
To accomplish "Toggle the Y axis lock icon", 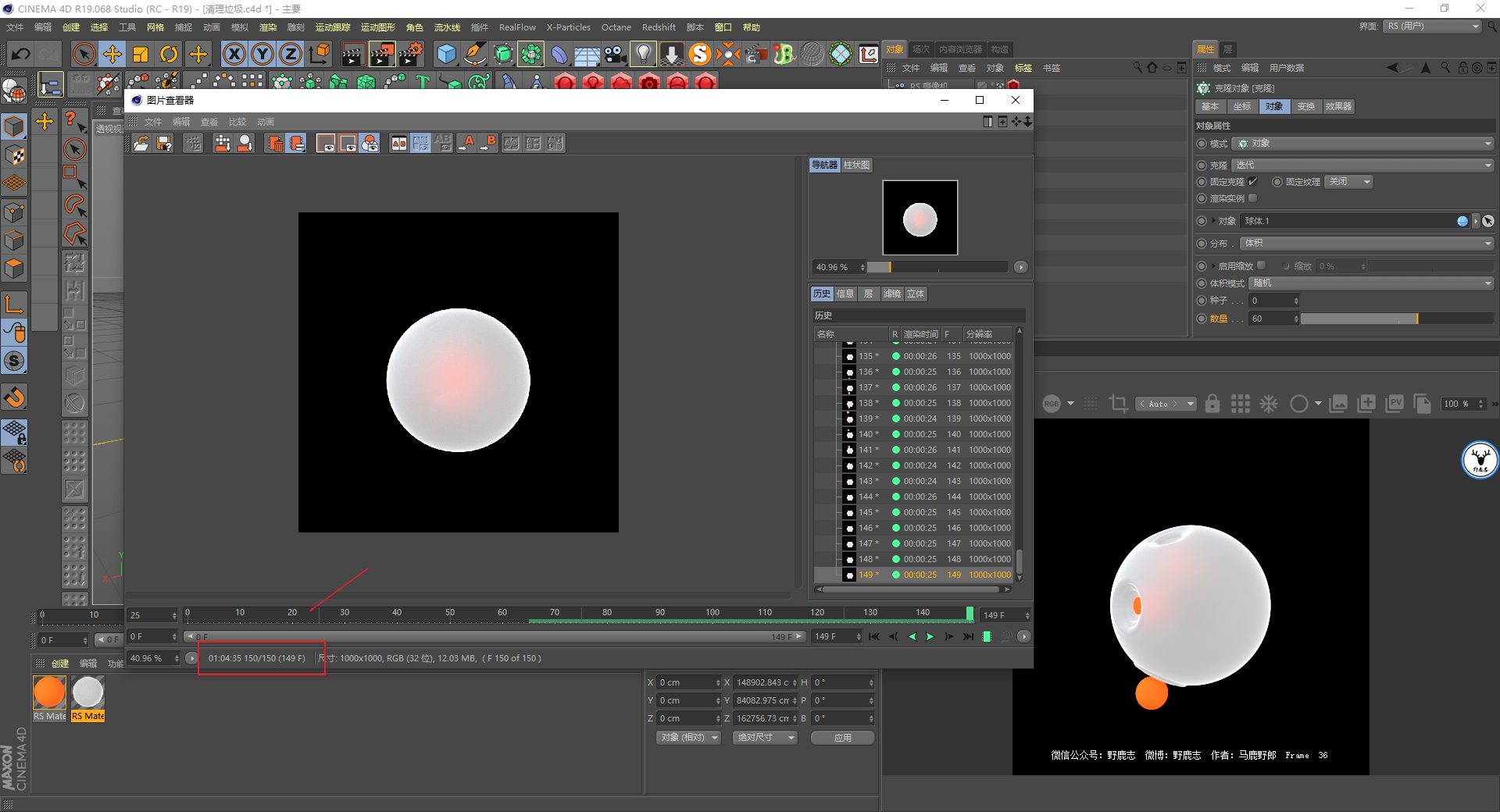I will pos(262,54).
